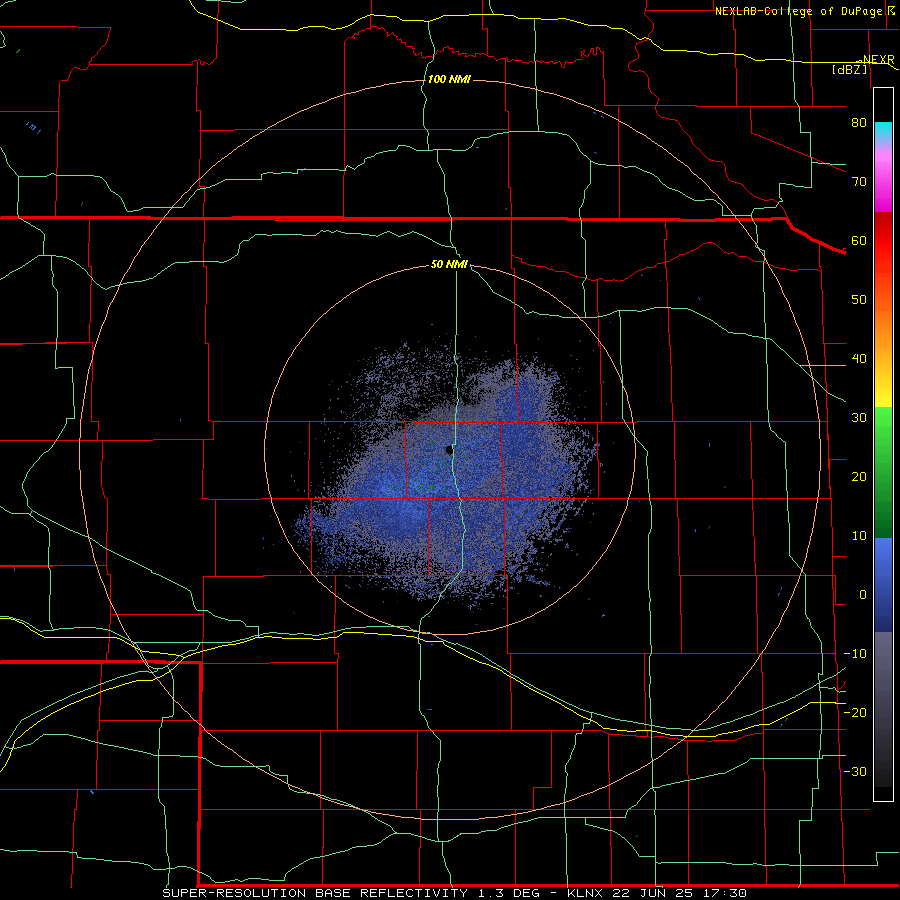Click the '0' value on the dBZ scale
This screenshot has height=900, width=900.
point(862,595)
